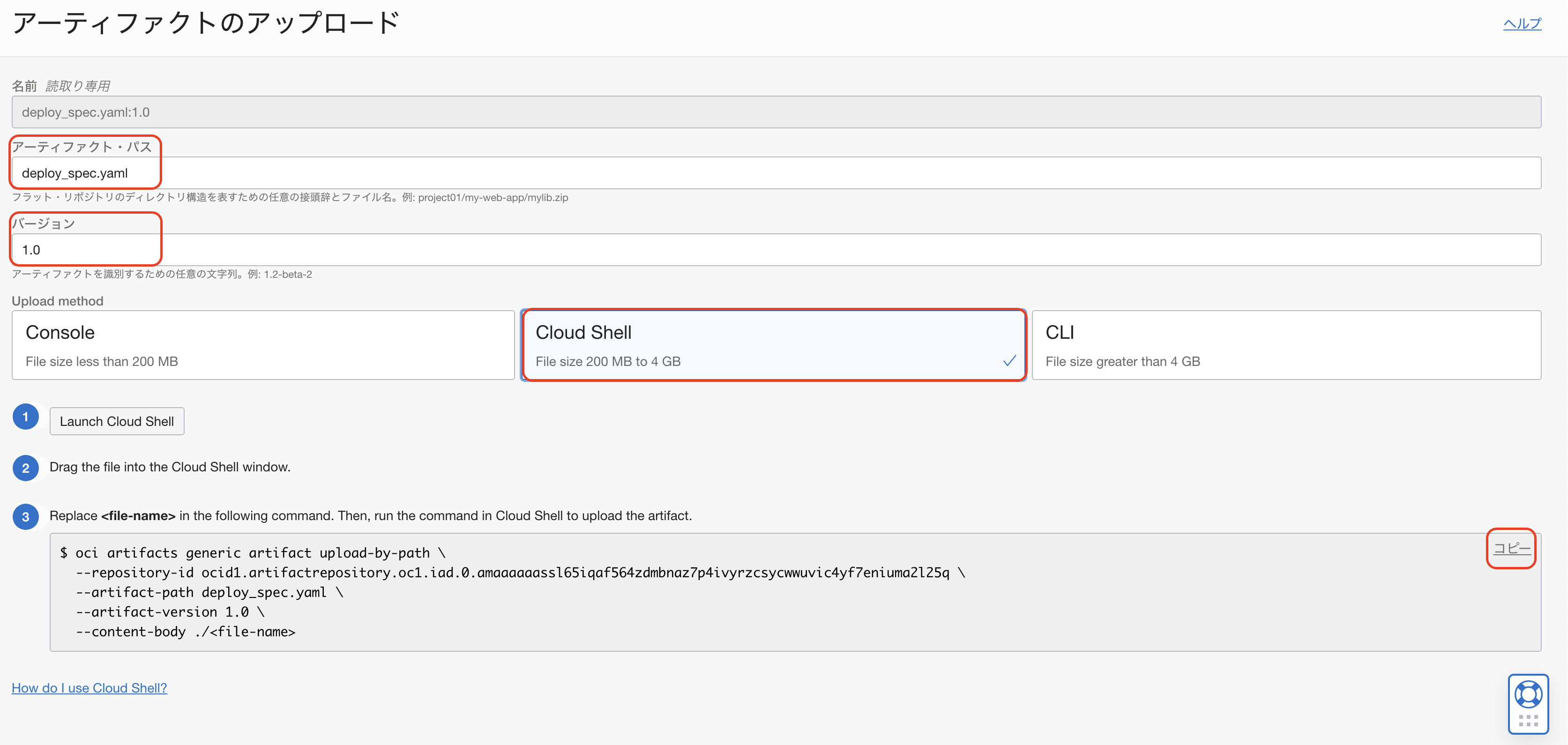
Task: Click the step 3 numbered circle
Action: pyautogui.click(x=26, y=517)
